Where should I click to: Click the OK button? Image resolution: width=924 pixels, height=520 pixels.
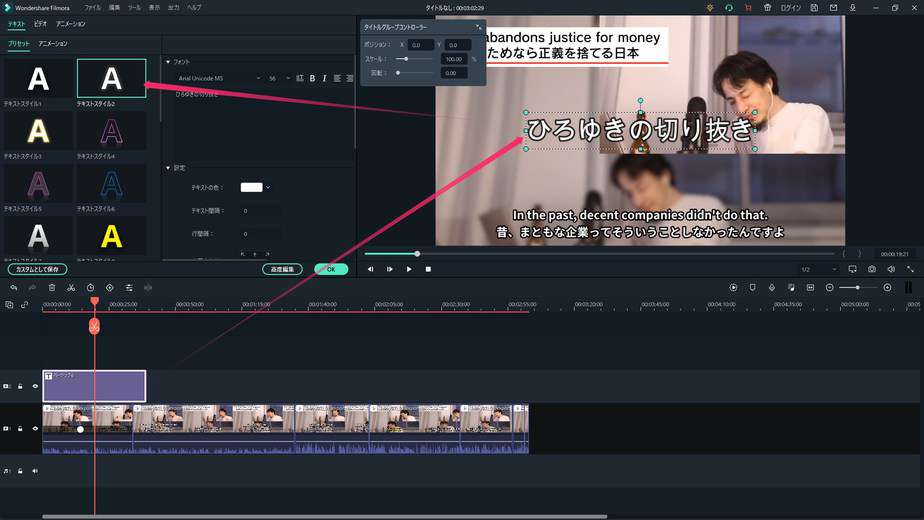click(x=331, y=269)
